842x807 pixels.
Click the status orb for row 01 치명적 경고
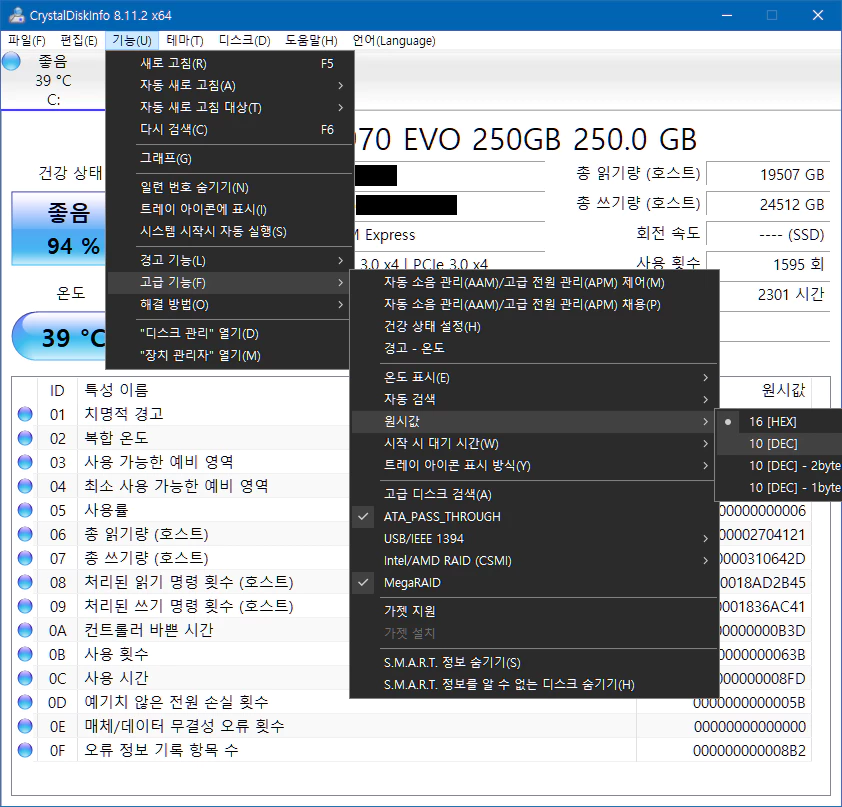25,414
